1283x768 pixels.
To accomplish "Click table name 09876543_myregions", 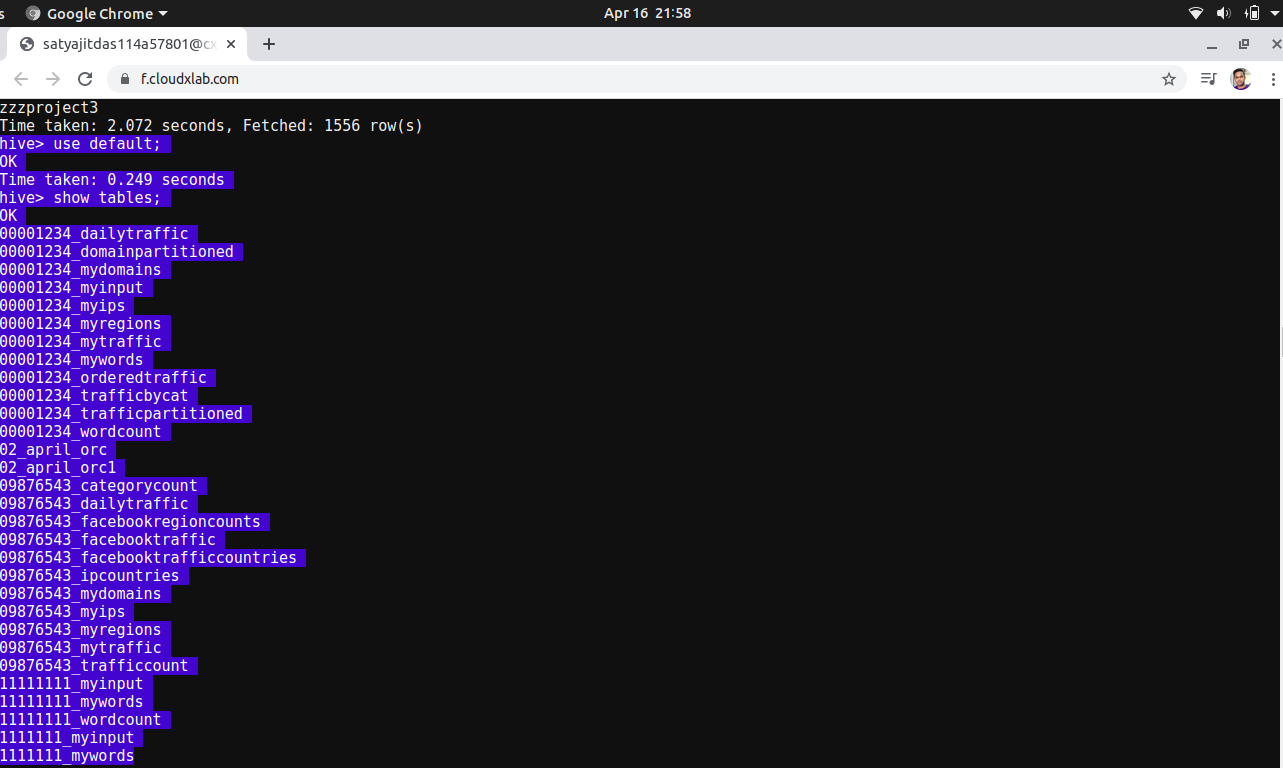I will point(81,630).
